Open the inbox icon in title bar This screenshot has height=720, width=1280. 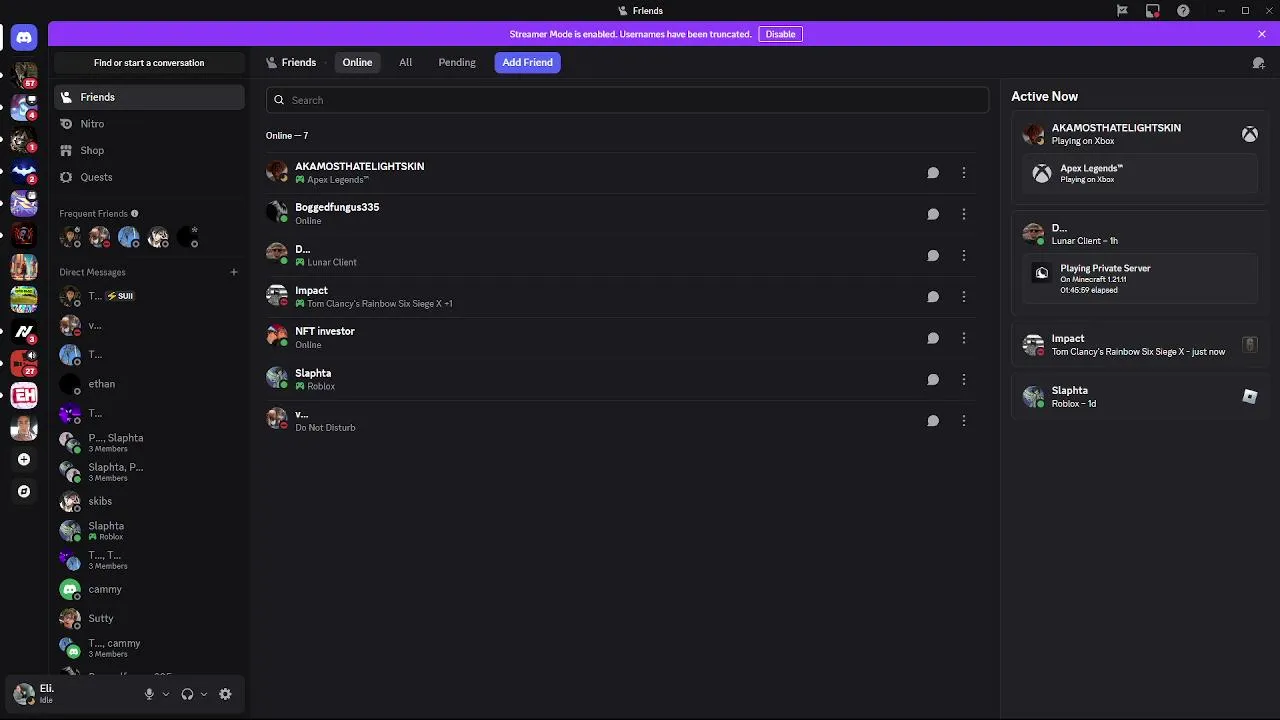point(1153,11)
